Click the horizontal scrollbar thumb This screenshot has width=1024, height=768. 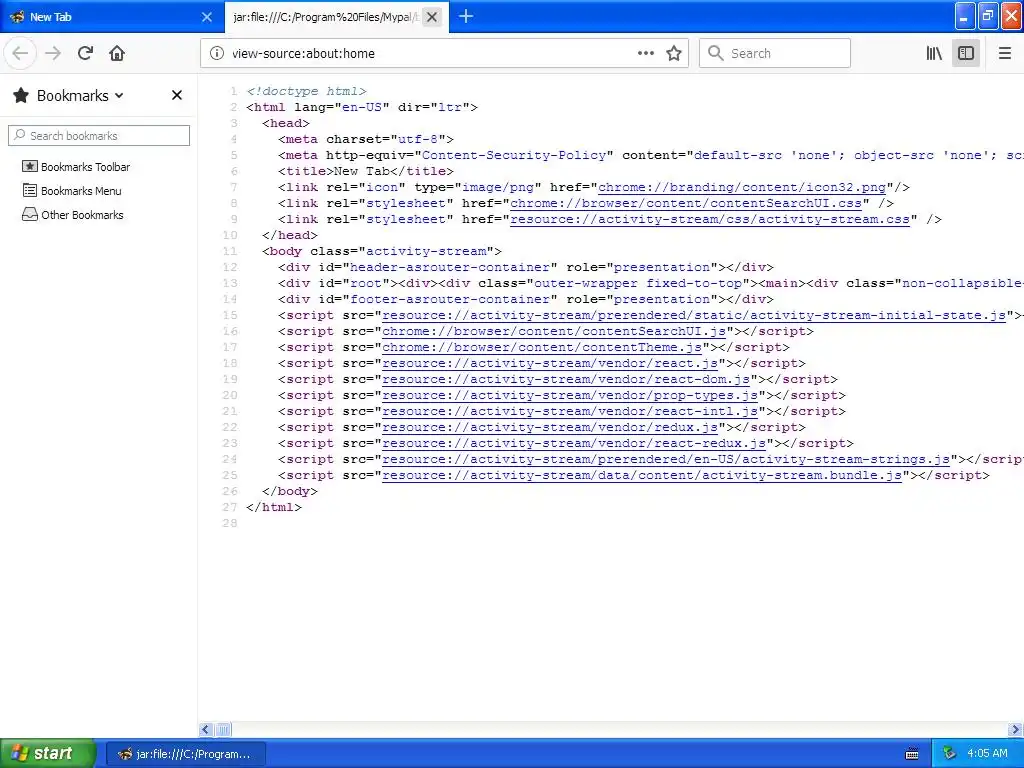pos(223,729)
